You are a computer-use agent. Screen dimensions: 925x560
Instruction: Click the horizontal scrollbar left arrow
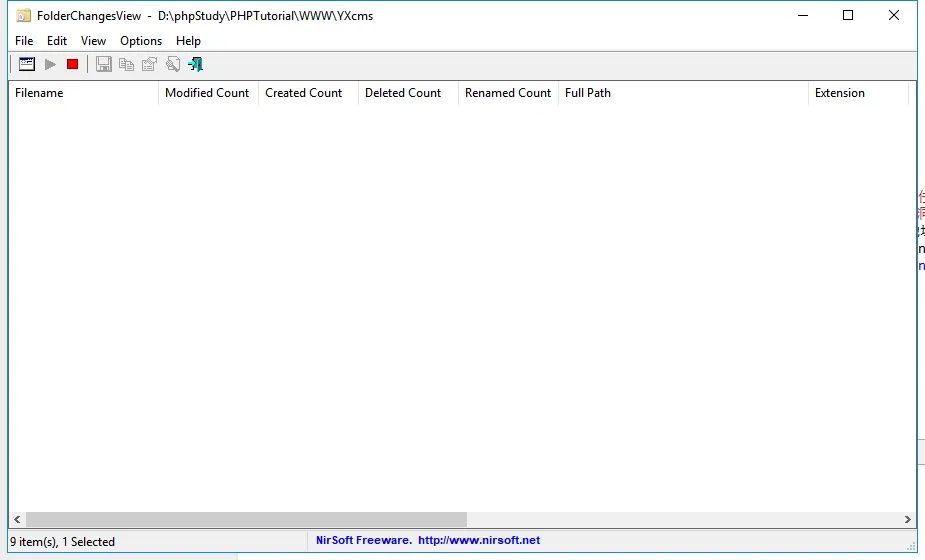17,520
